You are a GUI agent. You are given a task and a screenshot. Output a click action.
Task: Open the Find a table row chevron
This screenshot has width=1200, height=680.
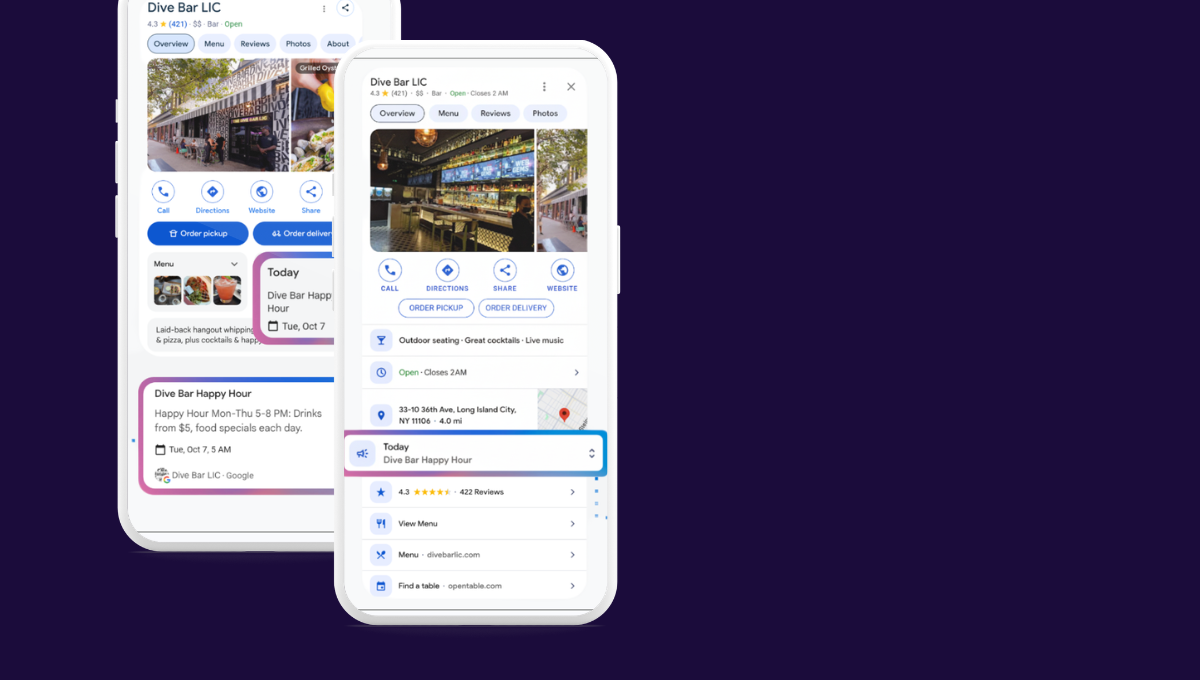coord(573,586)
